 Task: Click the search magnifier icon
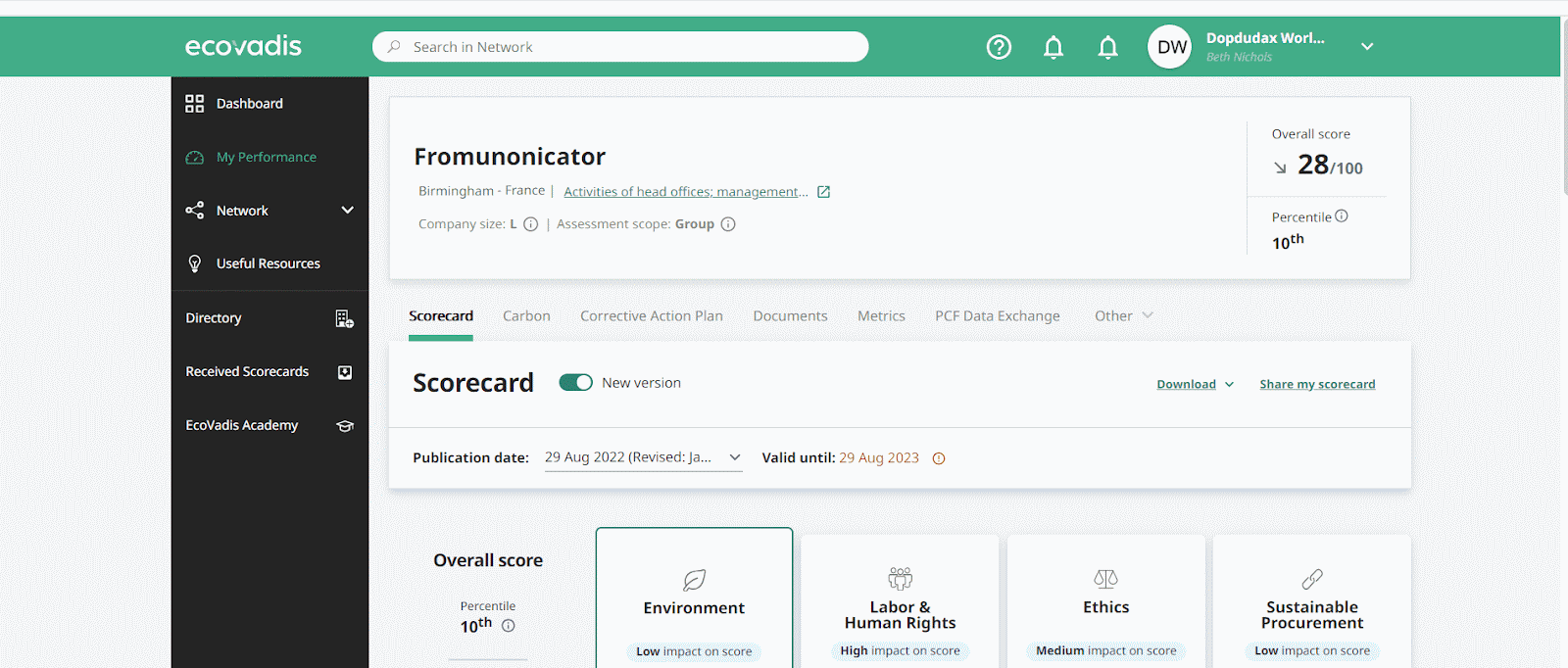point(394,46)
